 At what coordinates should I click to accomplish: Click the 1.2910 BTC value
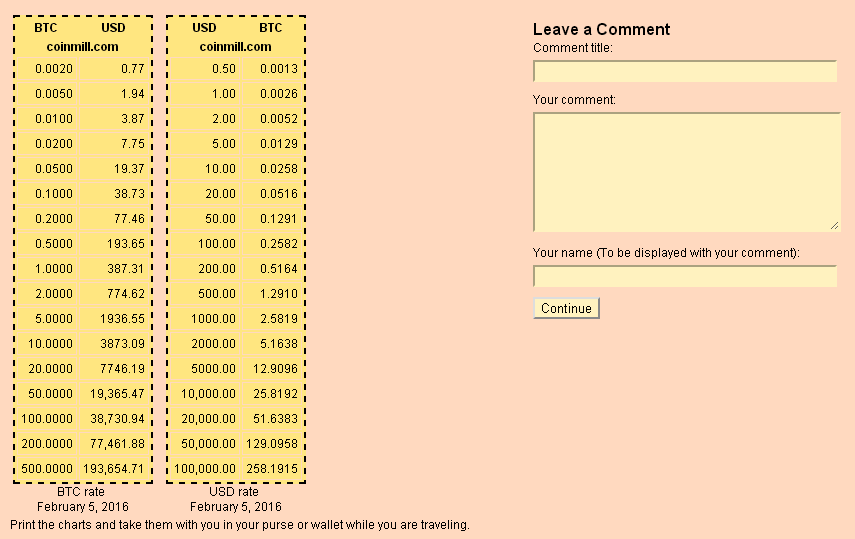(x=279, y=294)
